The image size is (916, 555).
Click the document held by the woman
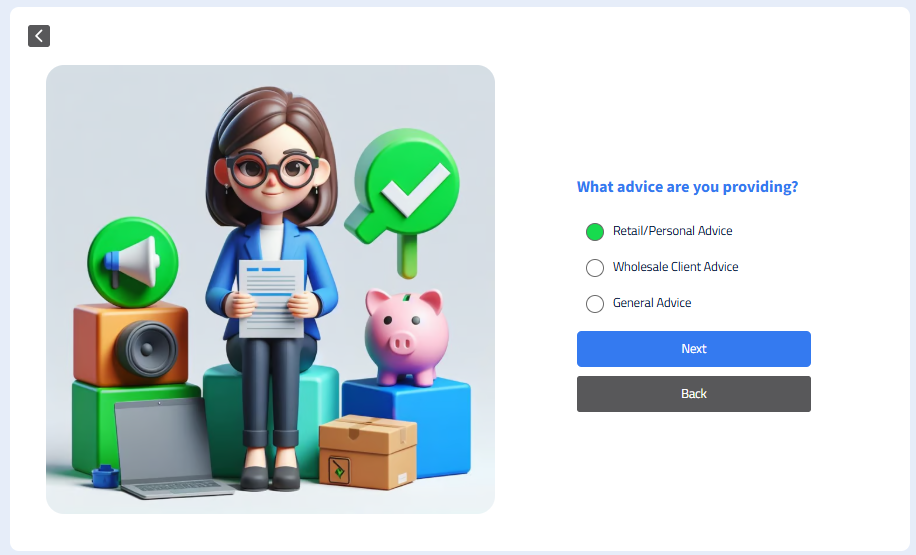tap(271, 299)
